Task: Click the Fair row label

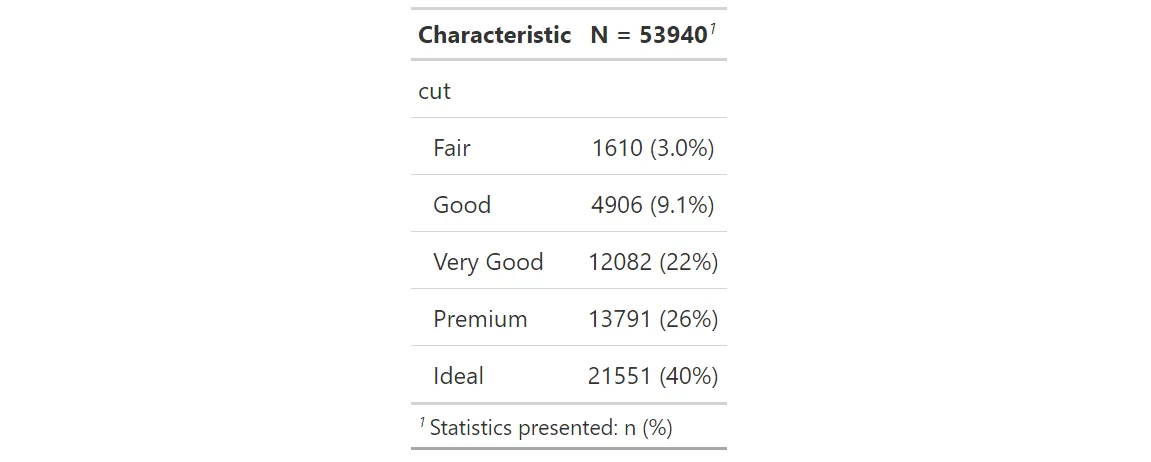Action: tap(451, 148)
